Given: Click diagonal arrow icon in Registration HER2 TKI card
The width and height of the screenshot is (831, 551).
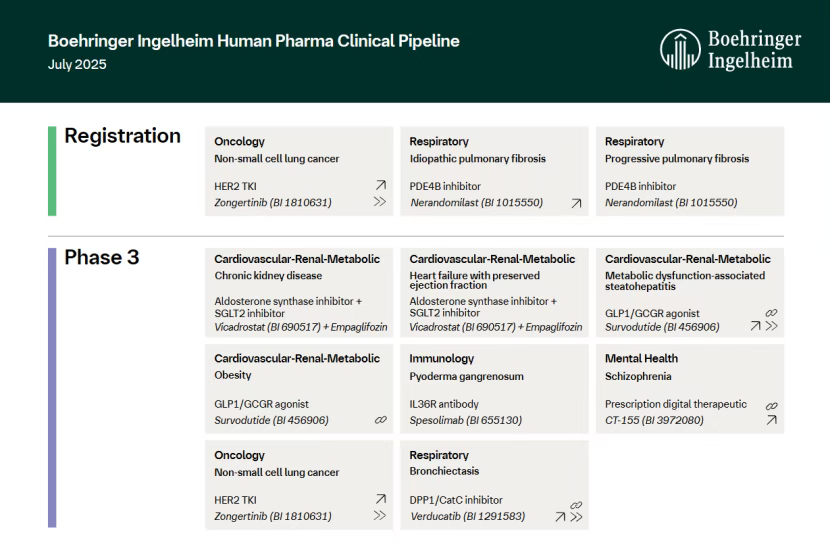Looking at the screenshot, I should tap(380, 185).
